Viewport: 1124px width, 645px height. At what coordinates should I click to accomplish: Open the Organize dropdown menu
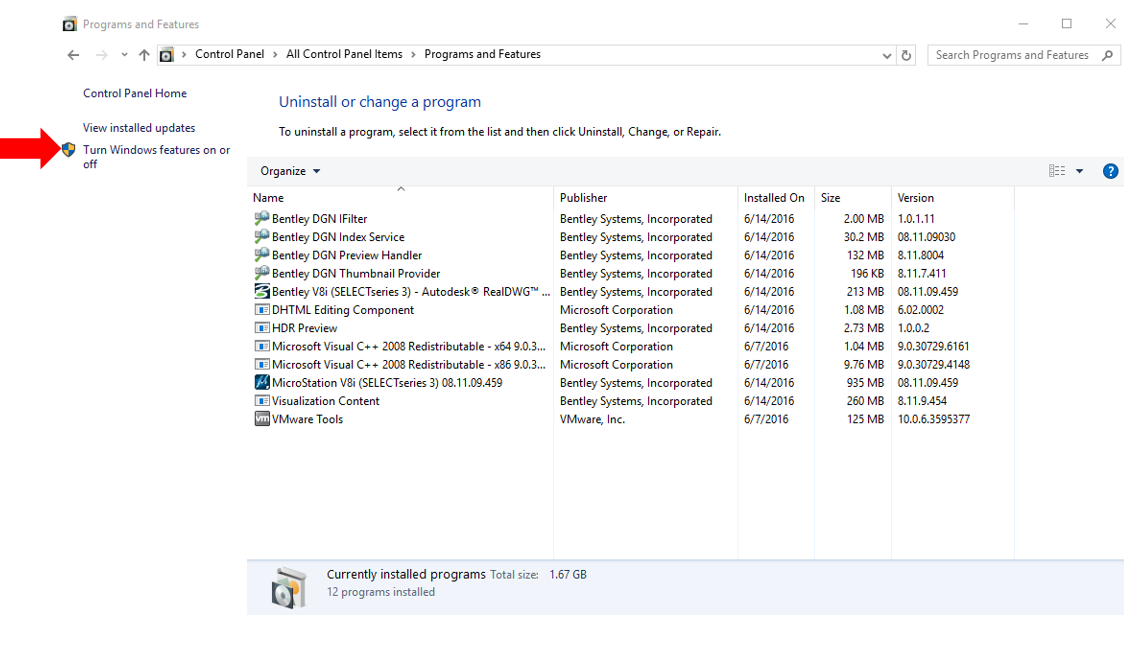tap(290, 171)
